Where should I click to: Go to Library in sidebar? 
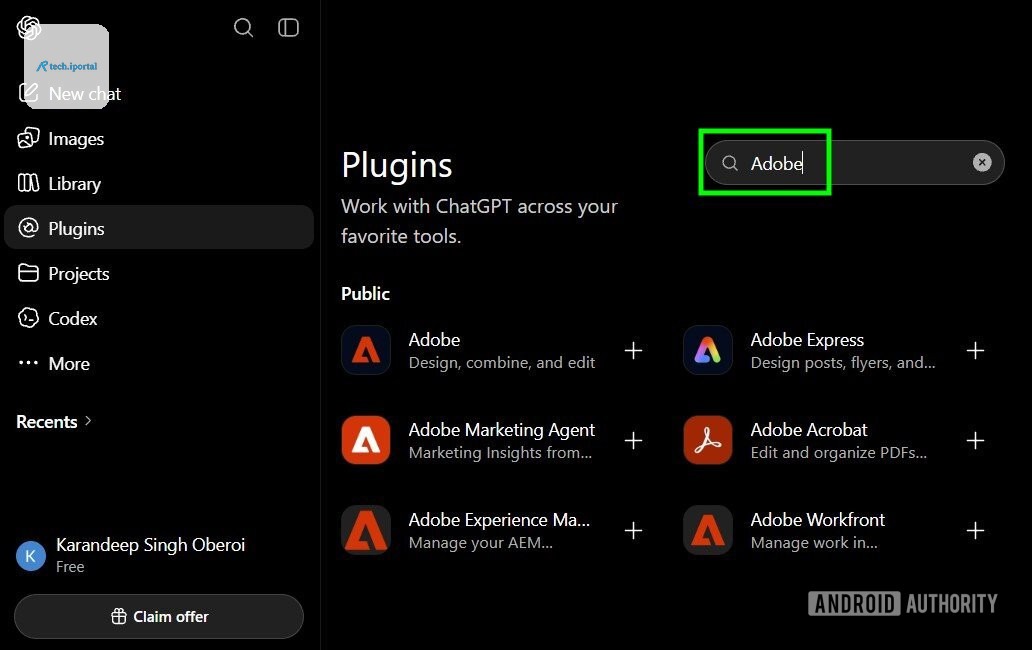coord(159,184)
